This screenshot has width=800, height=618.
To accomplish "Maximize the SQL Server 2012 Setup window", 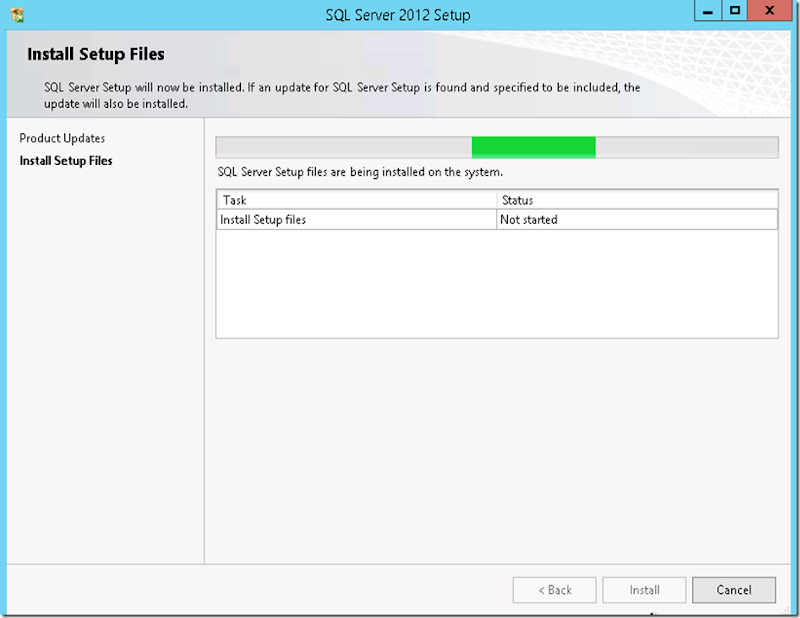I will click(735, 11).
